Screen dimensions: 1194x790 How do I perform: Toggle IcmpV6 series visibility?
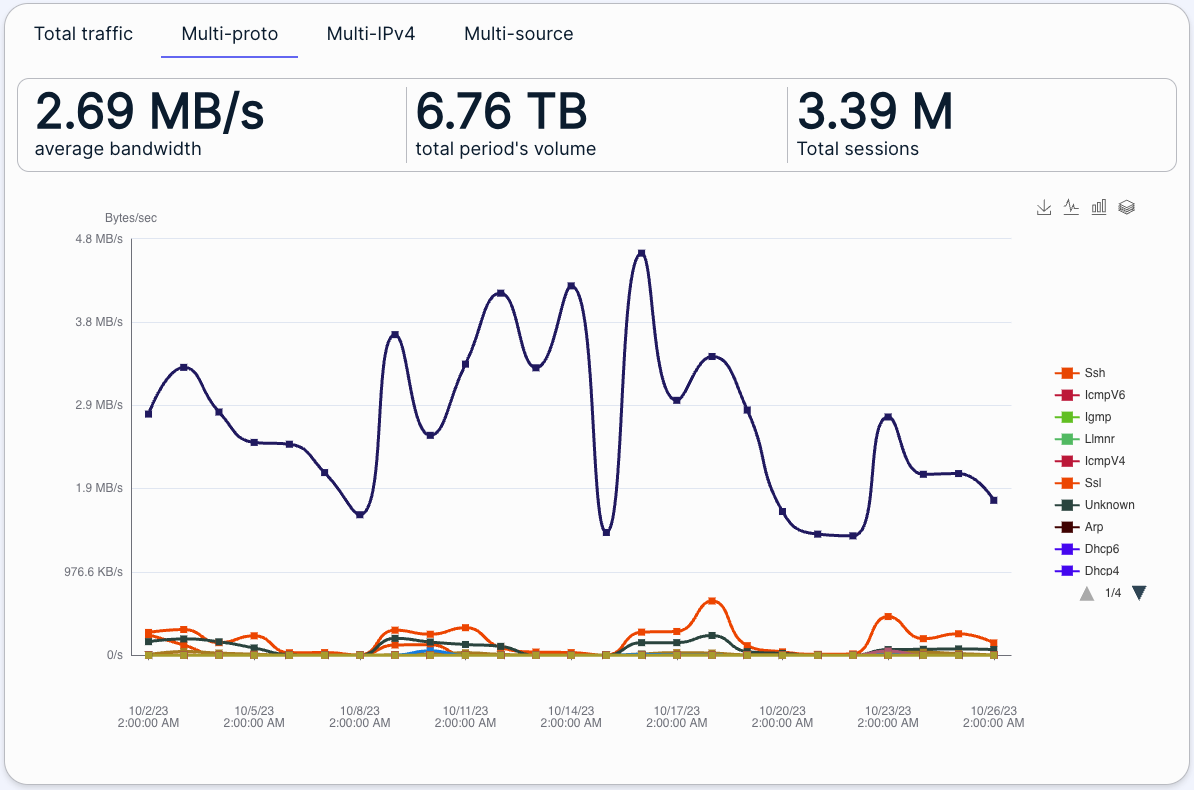click(x=1104, y=395)
